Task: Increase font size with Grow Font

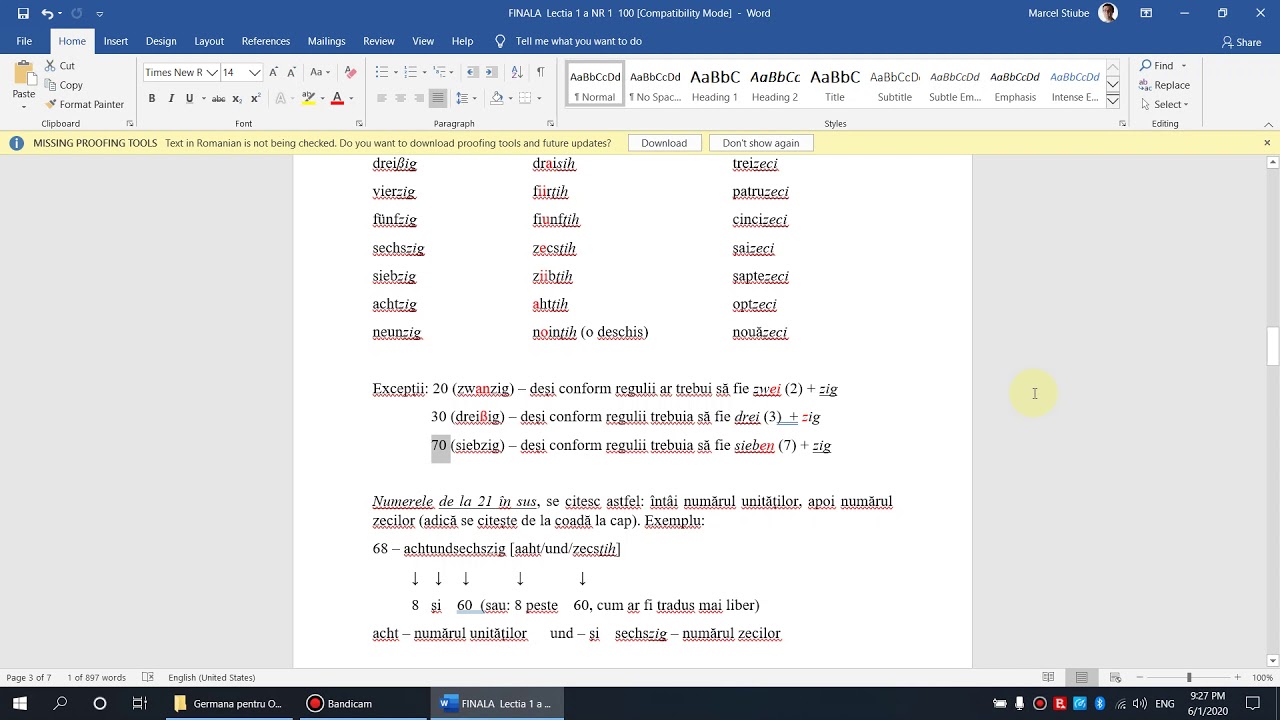Action: 273,72
